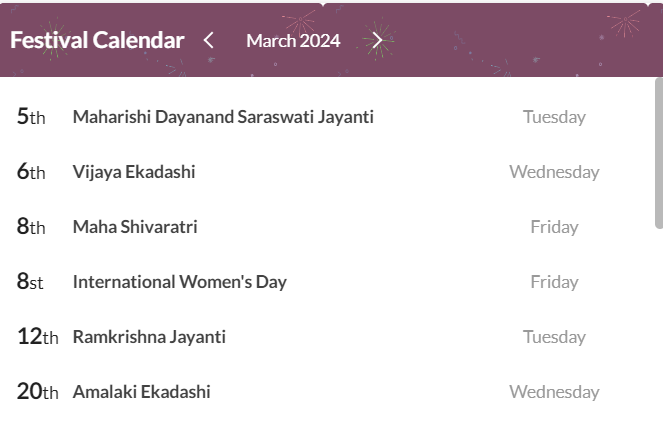Go to the previous month arrow

[x=209, y=40]
